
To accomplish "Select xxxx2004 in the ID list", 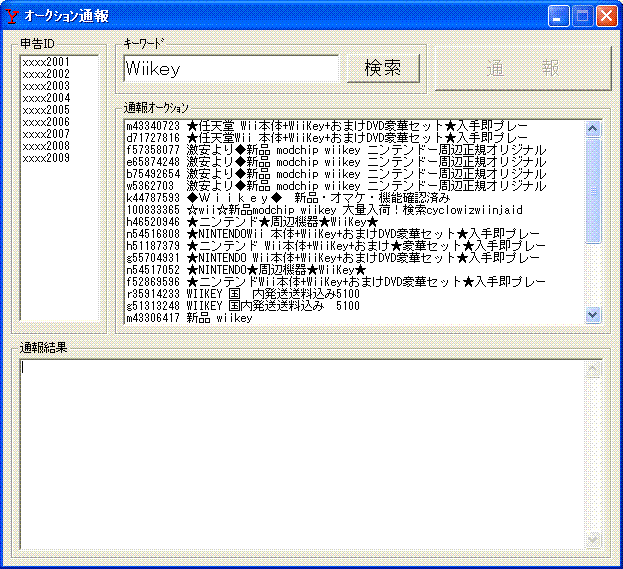I will point(59,98).
